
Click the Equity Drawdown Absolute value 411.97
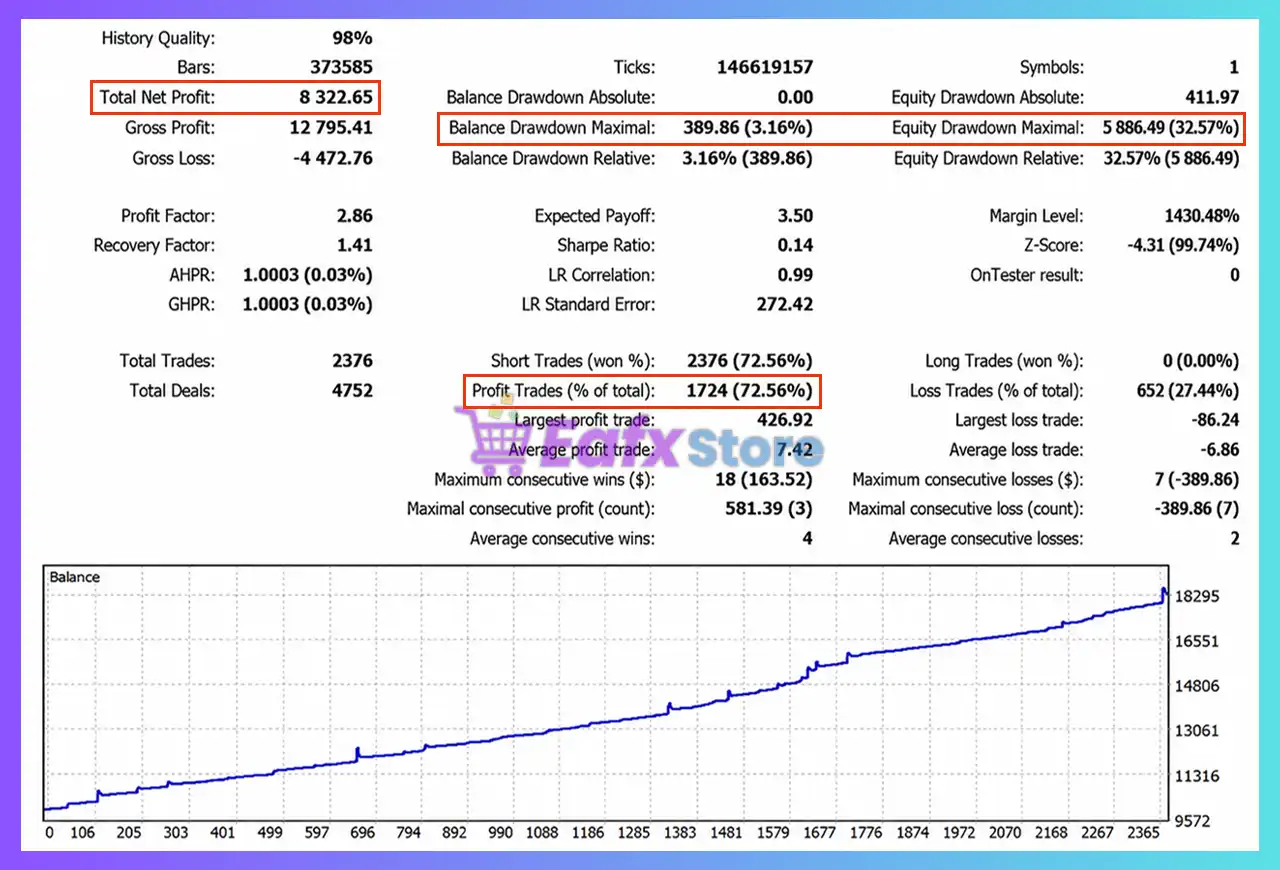[x=1211, y=98]
